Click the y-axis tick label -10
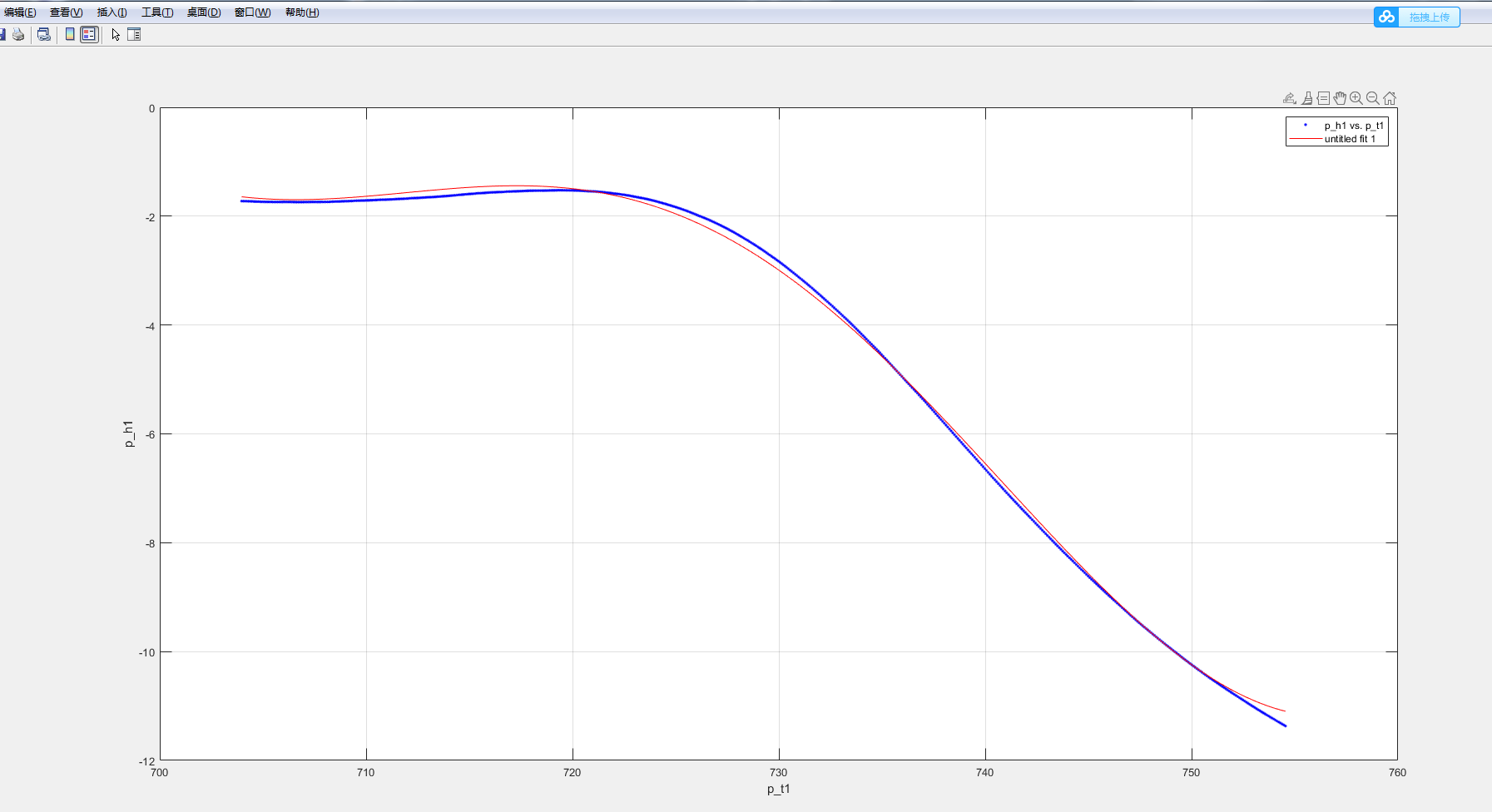The height and width of the screenshot is (812, 1492). [x=147, y=652]
